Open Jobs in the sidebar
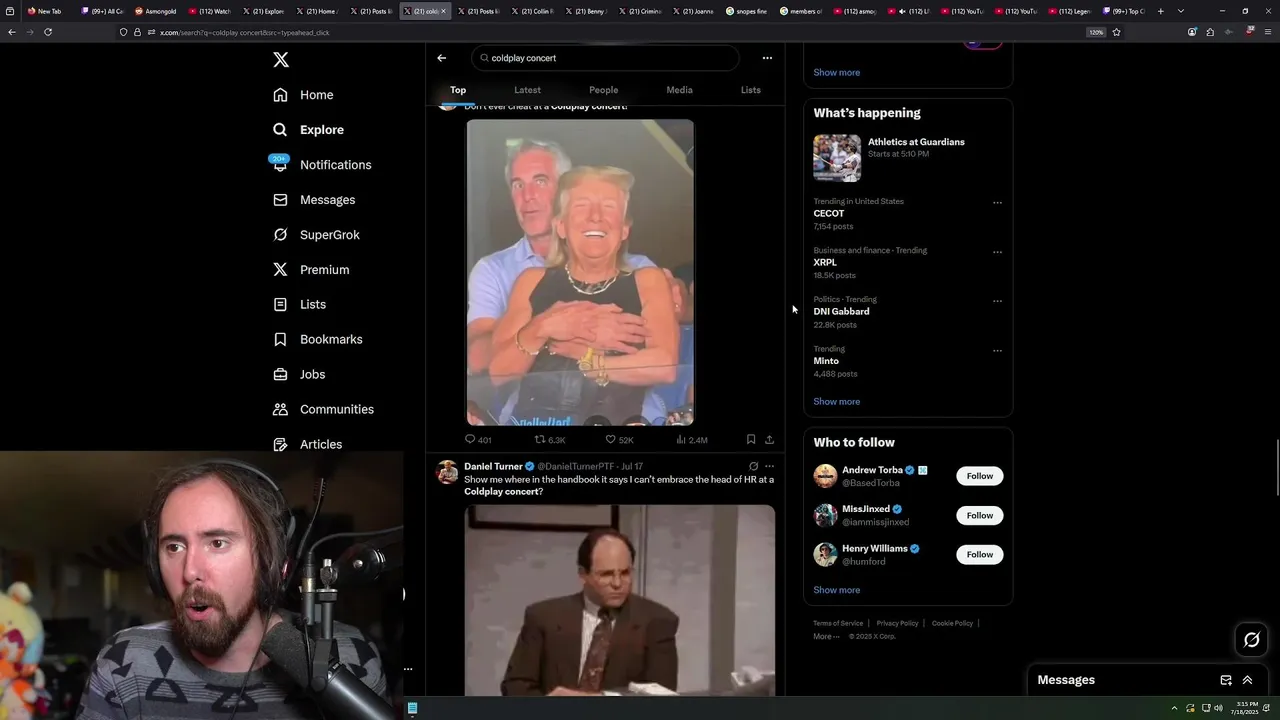Image resolution: width=1280 pixels, height=720 pixels. 300,374
